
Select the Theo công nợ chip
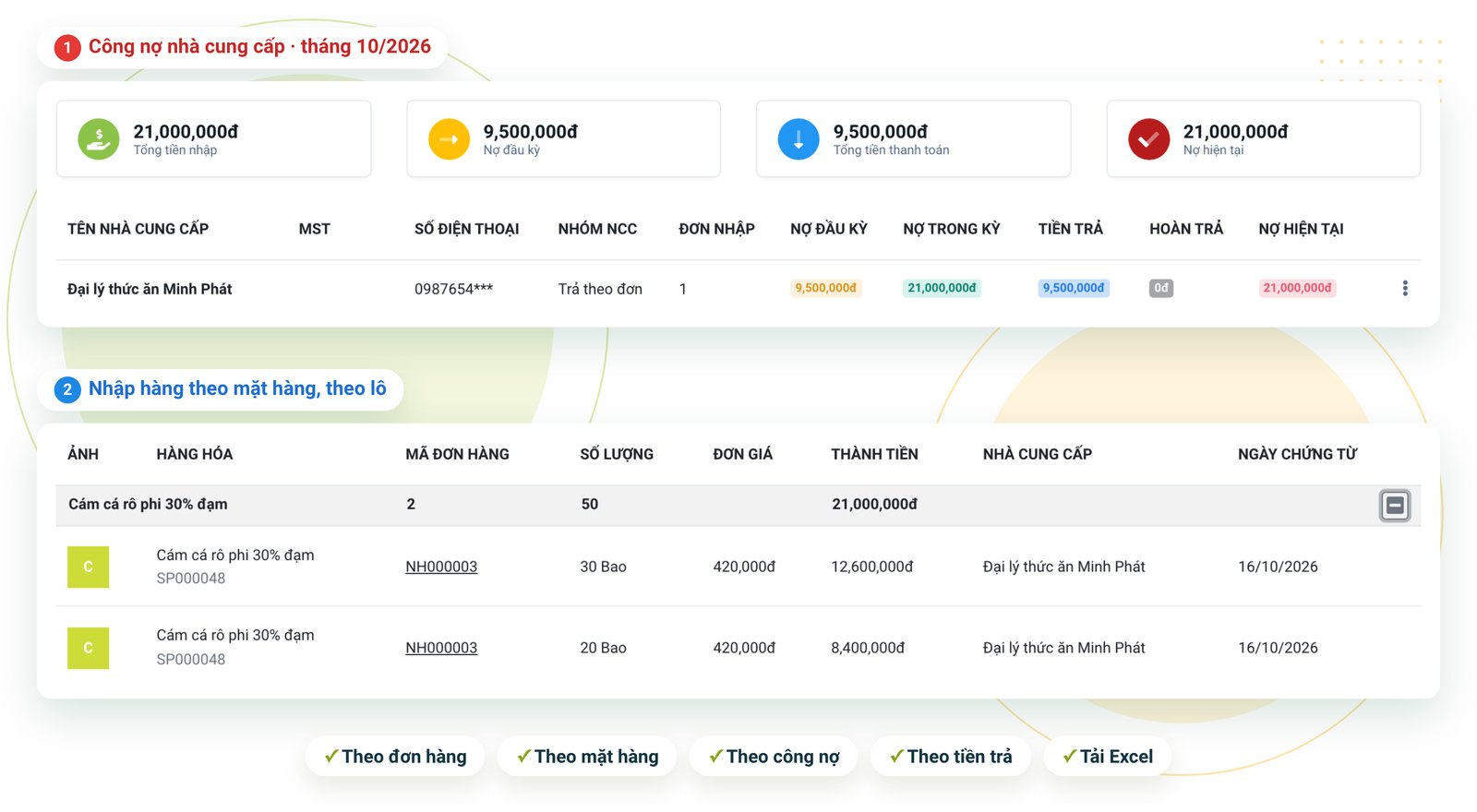coord(774,757)
